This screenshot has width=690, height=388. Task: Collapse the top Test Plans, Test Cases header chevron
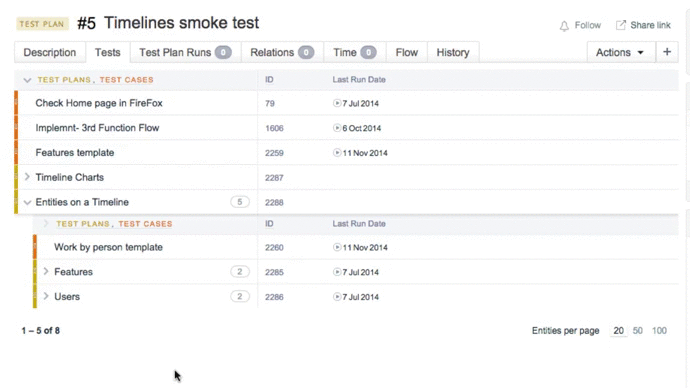point(27,80)
